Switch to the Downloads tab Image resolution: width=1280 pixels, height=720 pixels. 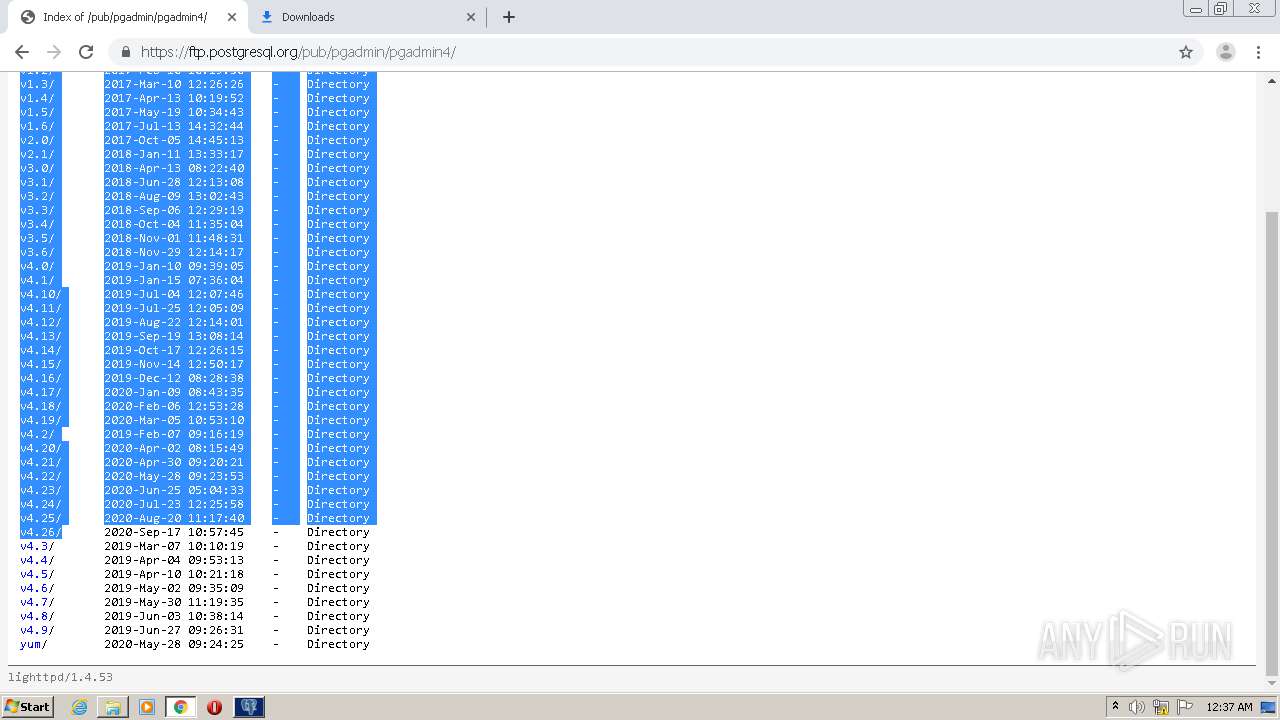(367, 17)
